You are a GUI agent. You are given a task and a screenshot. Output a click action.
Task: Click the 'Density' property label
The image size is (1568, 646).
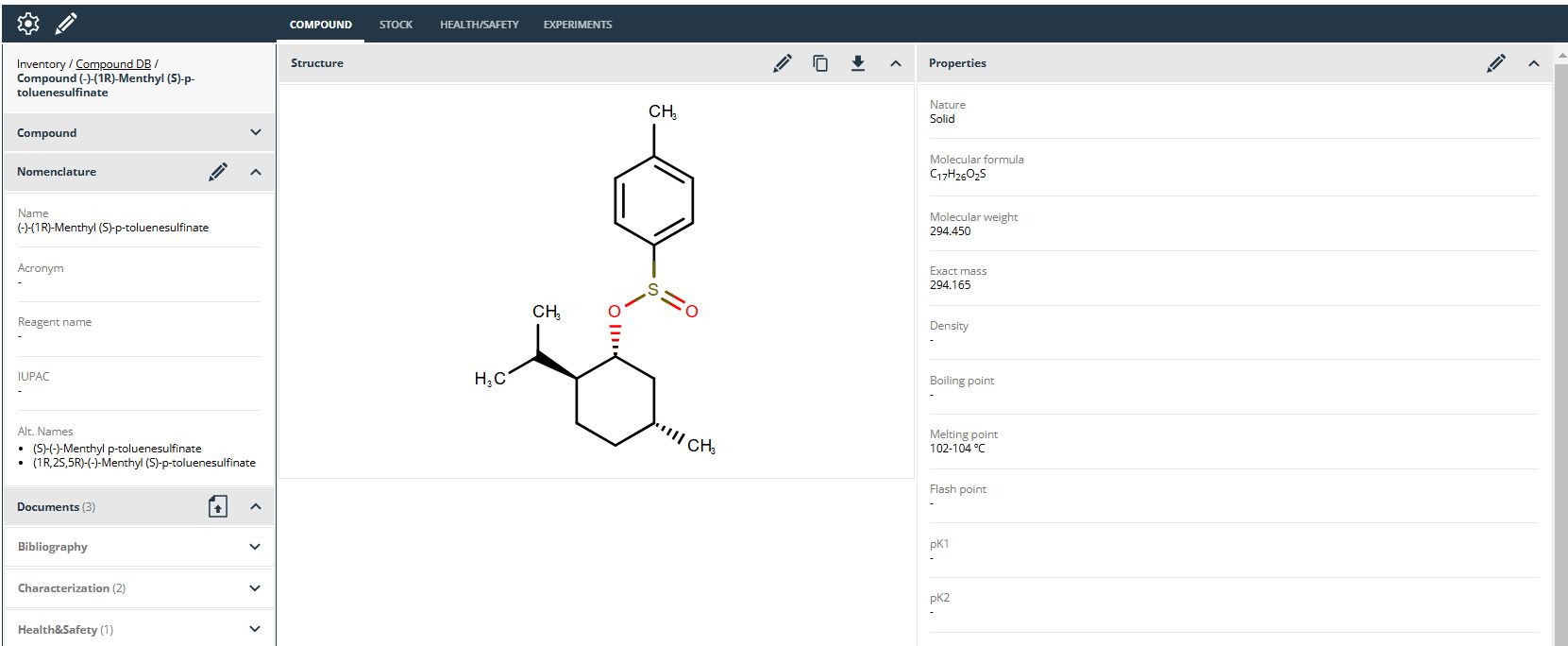click(x=949, y=326)
